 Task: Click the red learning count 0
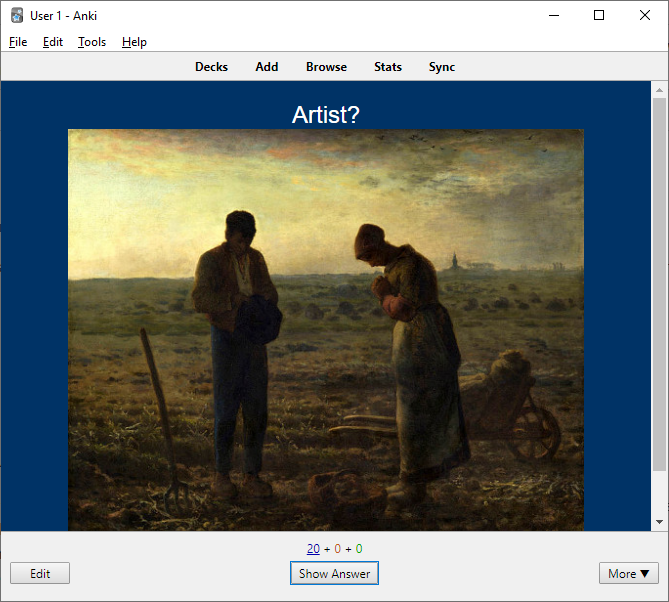[337, 549]
